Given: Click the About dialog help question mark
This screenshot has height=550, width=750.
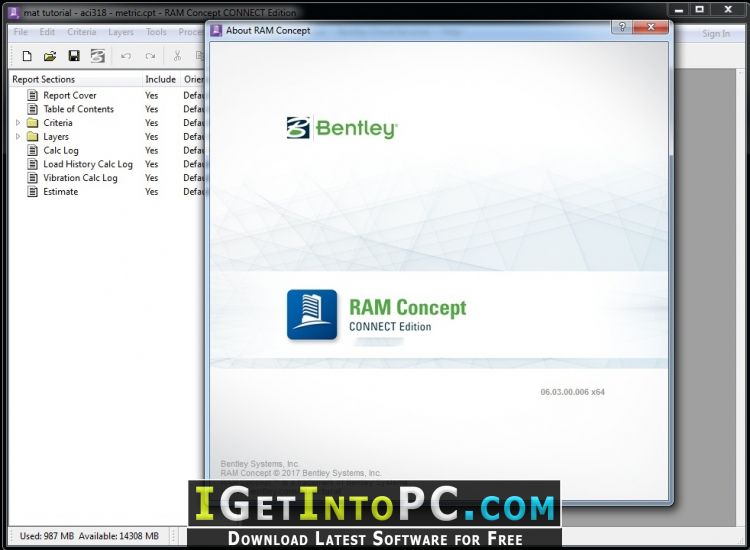Looking at the screenshot, I should (622, 27).
